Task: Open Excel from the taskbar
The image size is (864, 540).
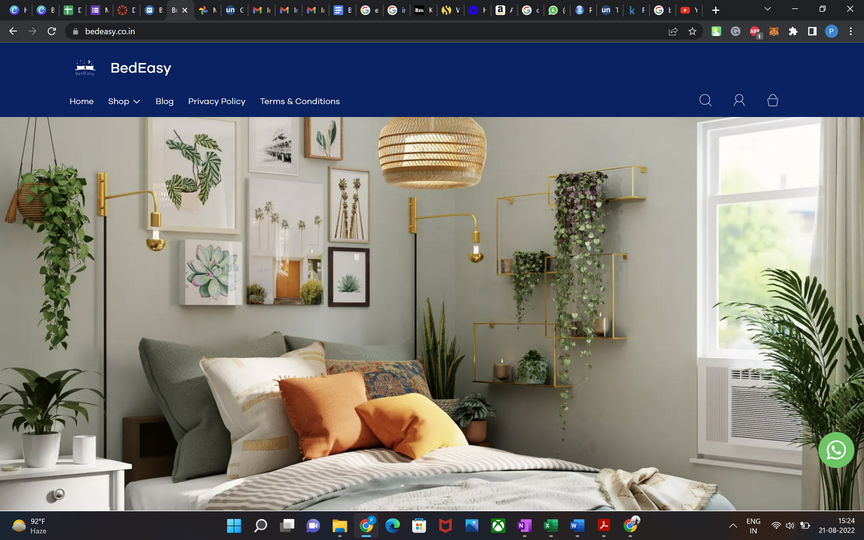Action: click(550, 526)
